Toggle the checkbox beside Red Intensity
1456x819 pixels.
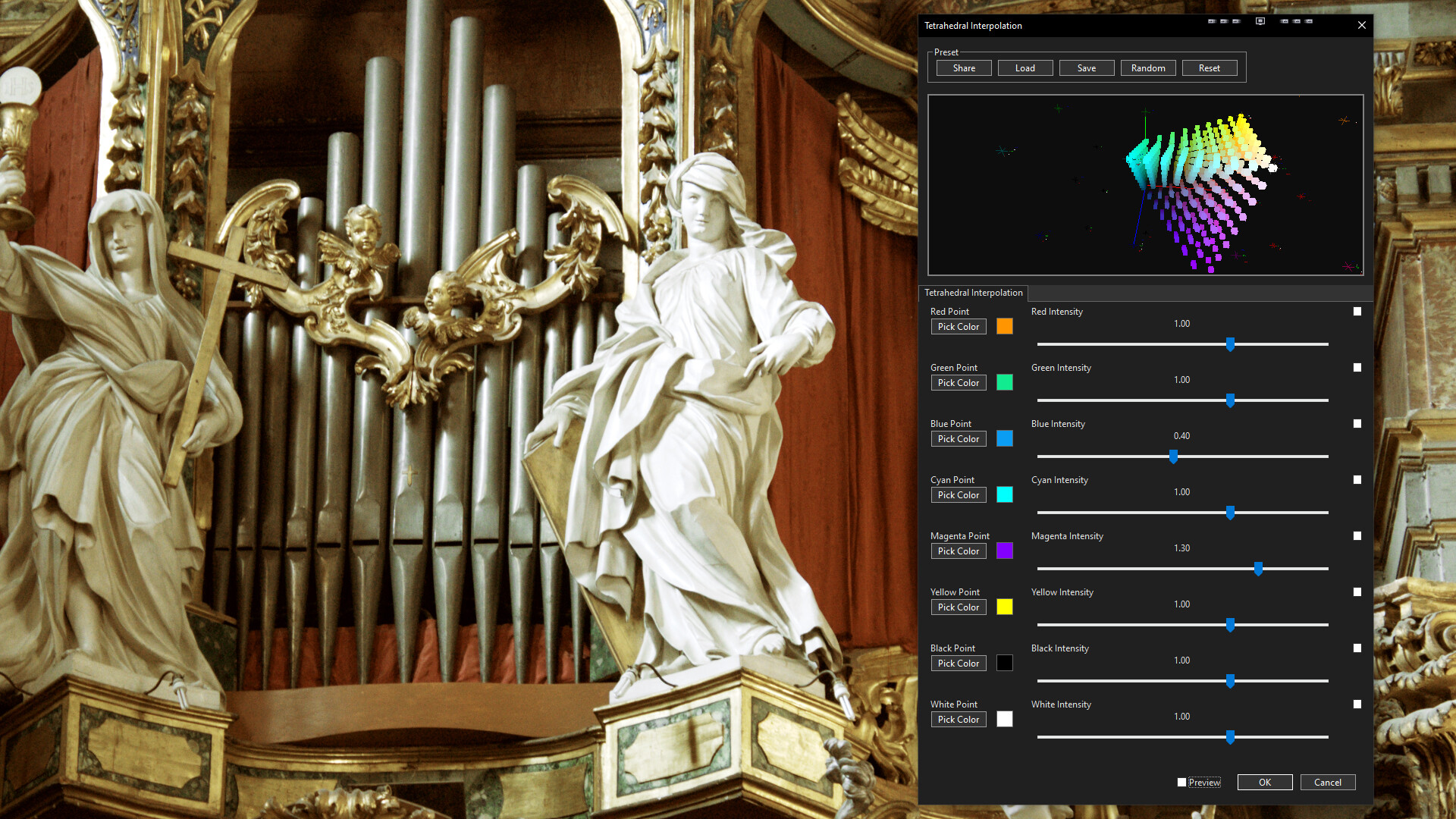pyautogui.click(x=1357, y=312)
